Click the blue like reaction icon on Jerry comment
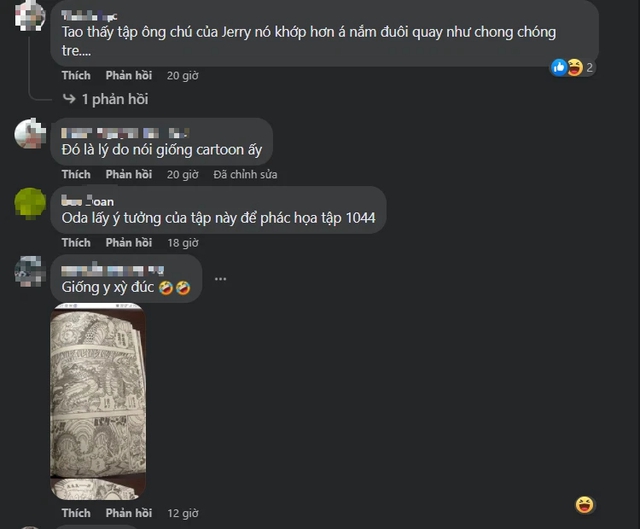 point(559,67)
